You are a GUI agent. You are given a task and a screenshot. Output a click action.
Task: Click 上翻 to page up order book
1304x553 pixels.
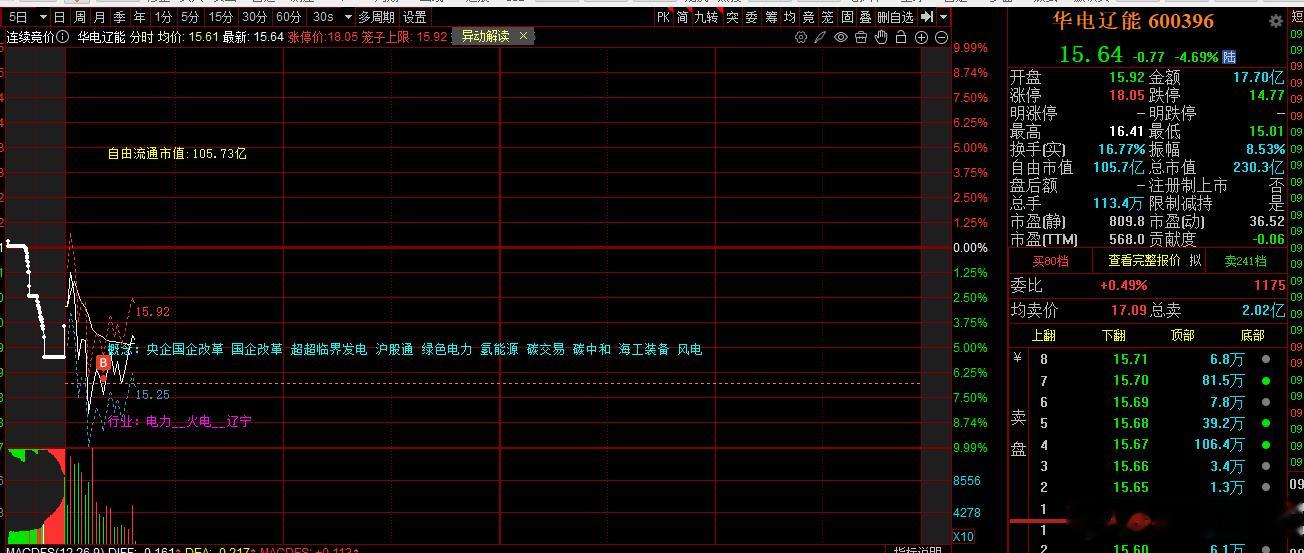click(x=1043, y=335)
